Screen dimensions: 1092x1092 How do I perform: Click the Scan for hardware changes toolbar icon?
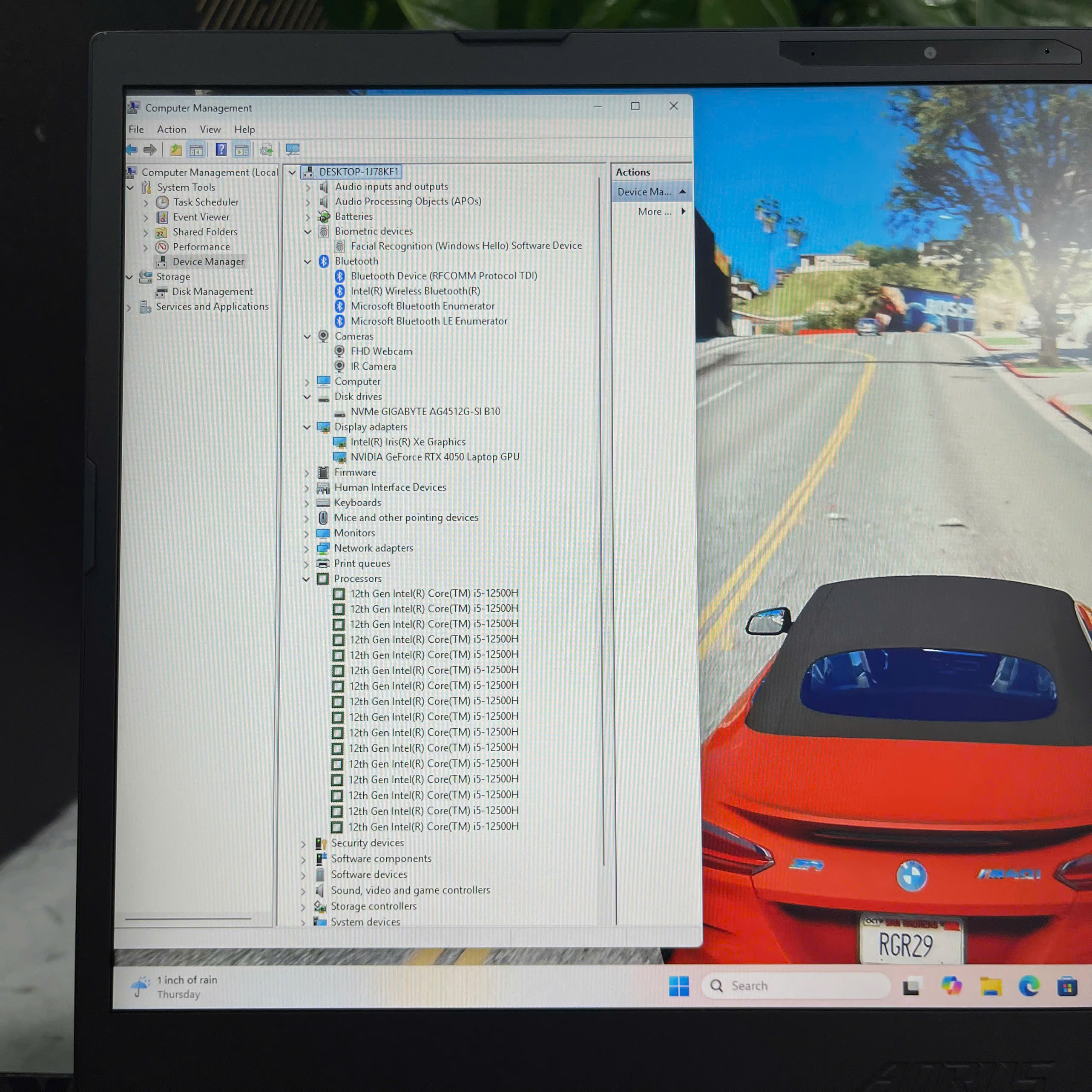pos(293,150)
